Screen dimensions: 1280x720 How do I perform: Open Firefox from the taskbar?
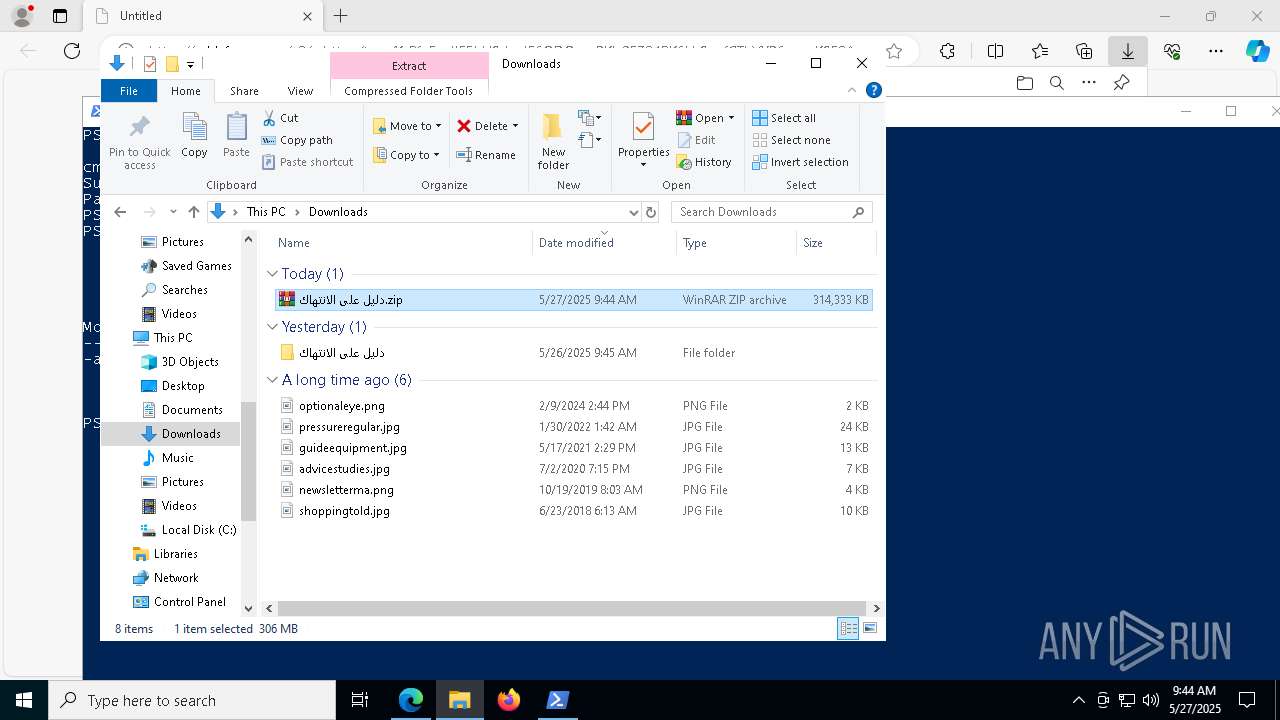coord(509,700)
